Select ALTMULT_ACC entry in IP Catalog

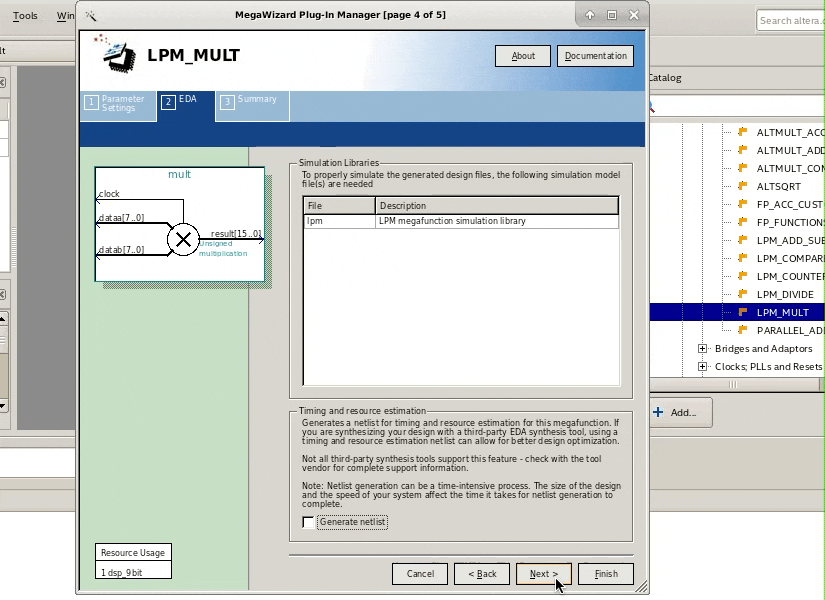point(790,133)
